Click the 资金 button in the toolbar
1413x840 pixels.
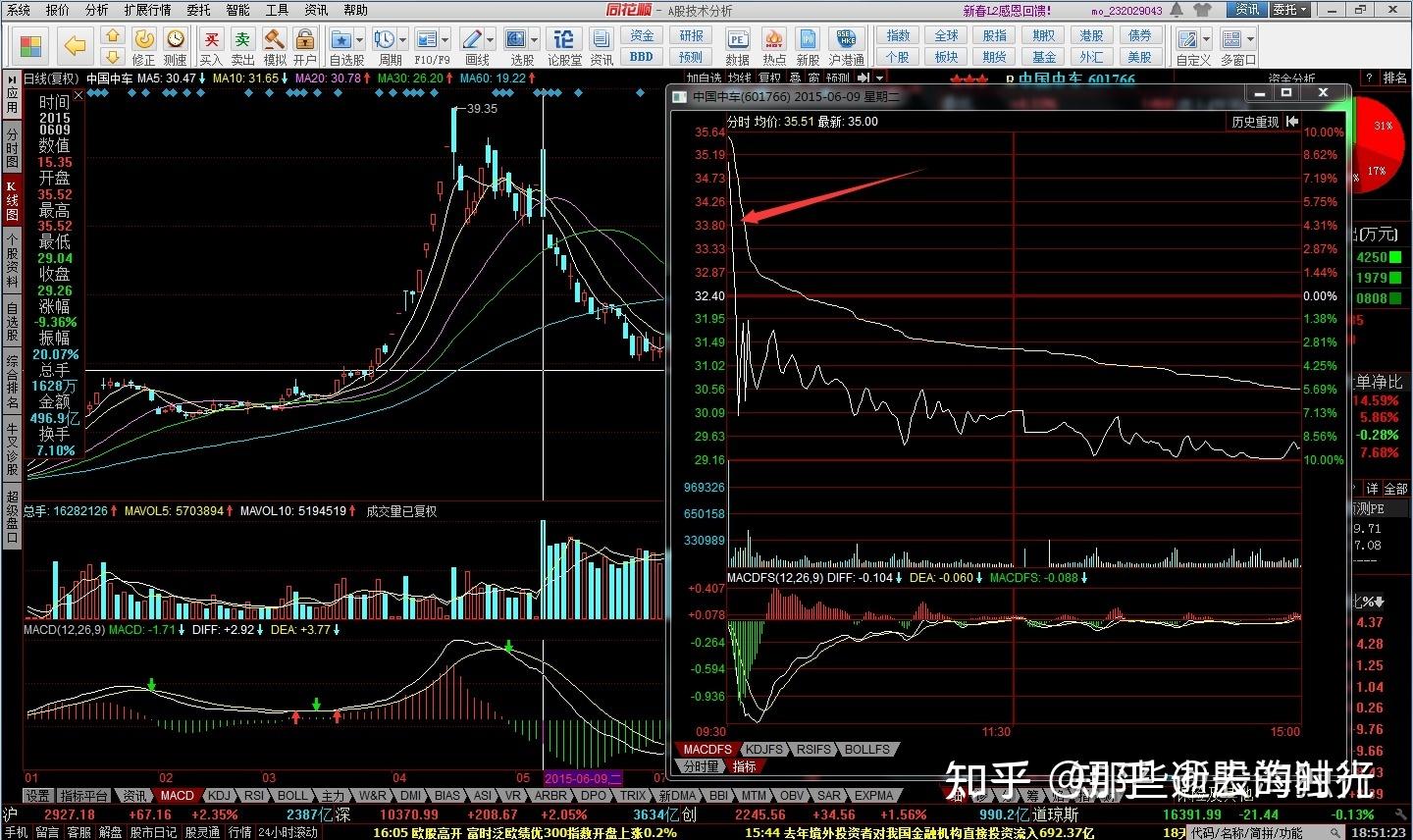tap(642, 35)
